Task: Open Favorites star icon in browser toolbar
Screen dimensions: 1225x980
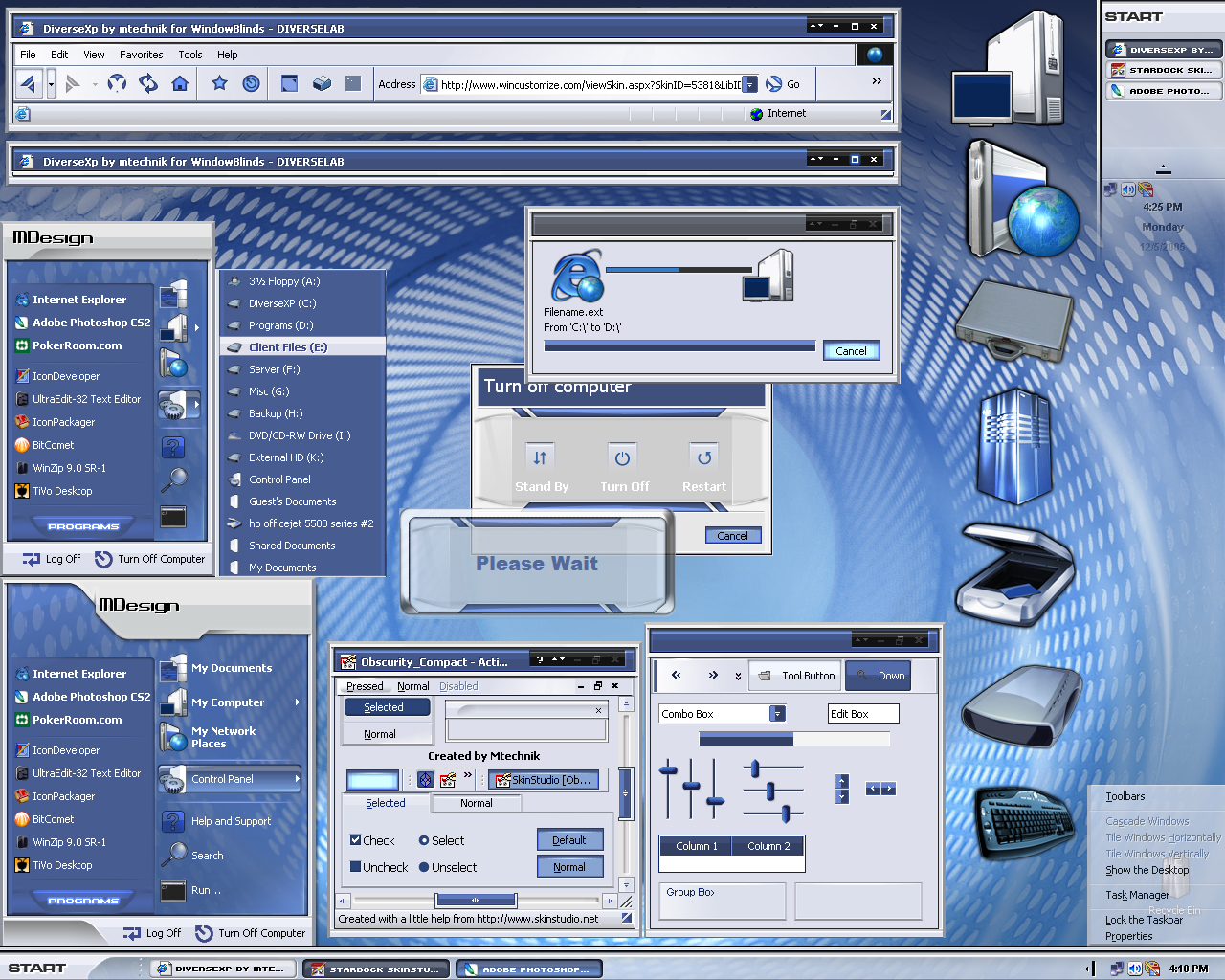Action: pyautogui.click(x=219, y=84)
